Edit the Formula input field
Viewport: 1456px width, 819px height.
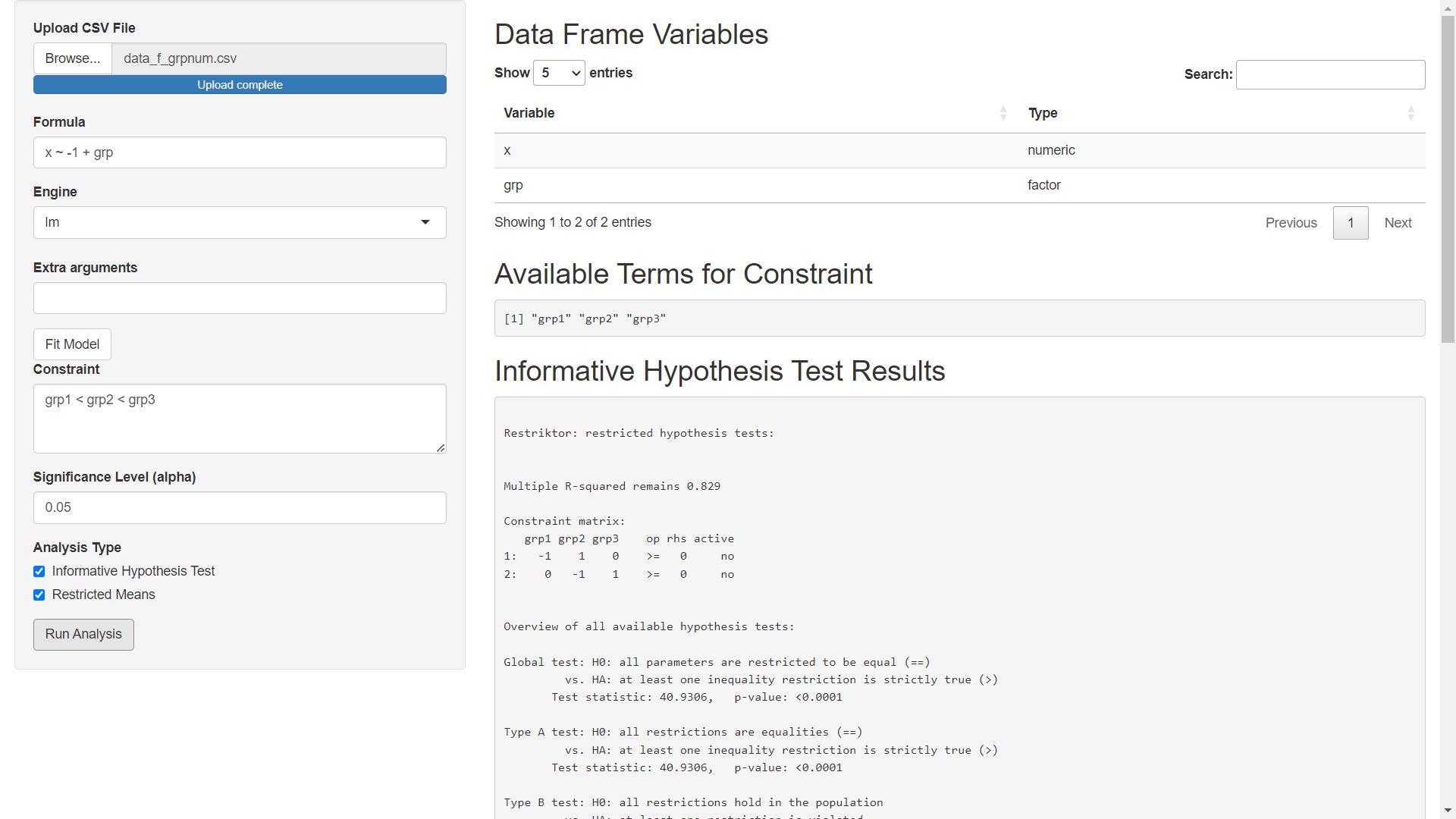[x=240, y=152]
